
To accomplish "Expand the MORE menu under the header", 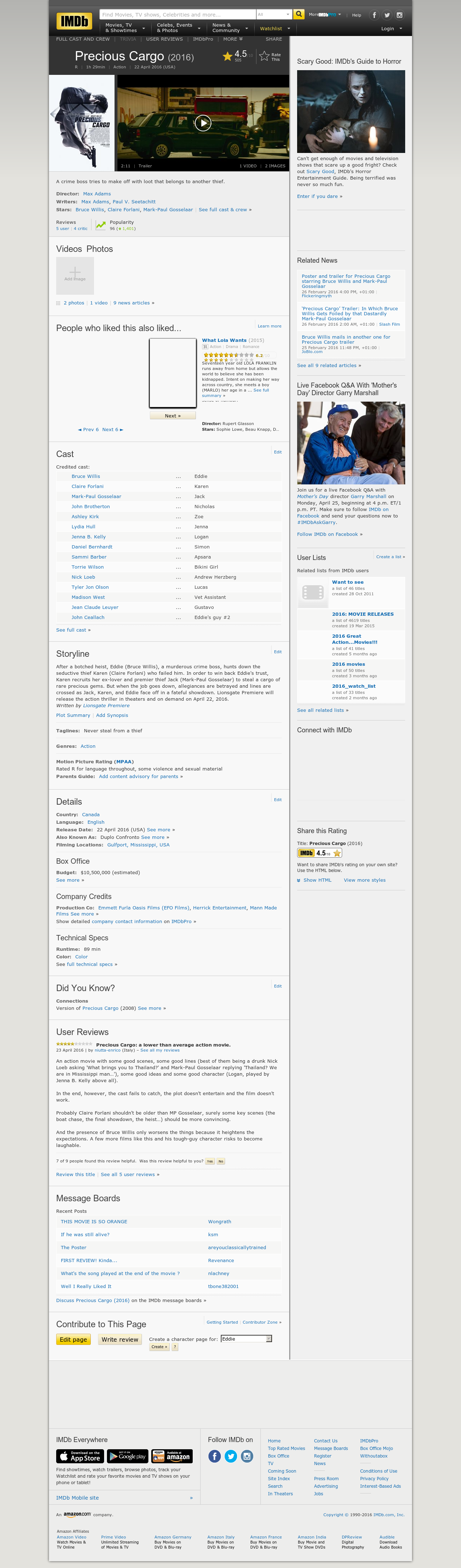I will click(x=233, y=39).
